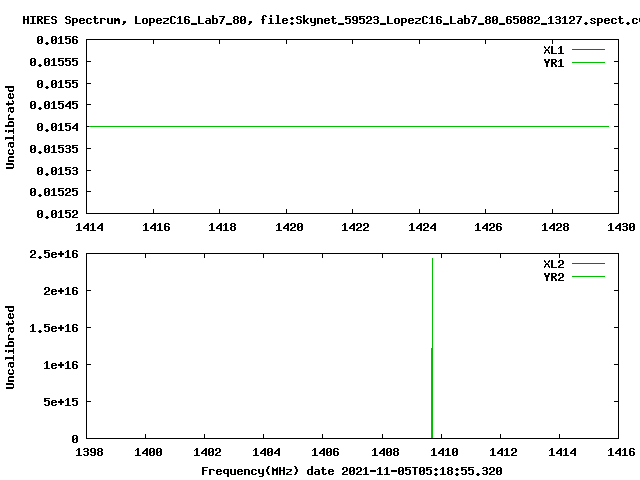
Task: Click the red XL1 legend line sample
Action: point(588,50)
